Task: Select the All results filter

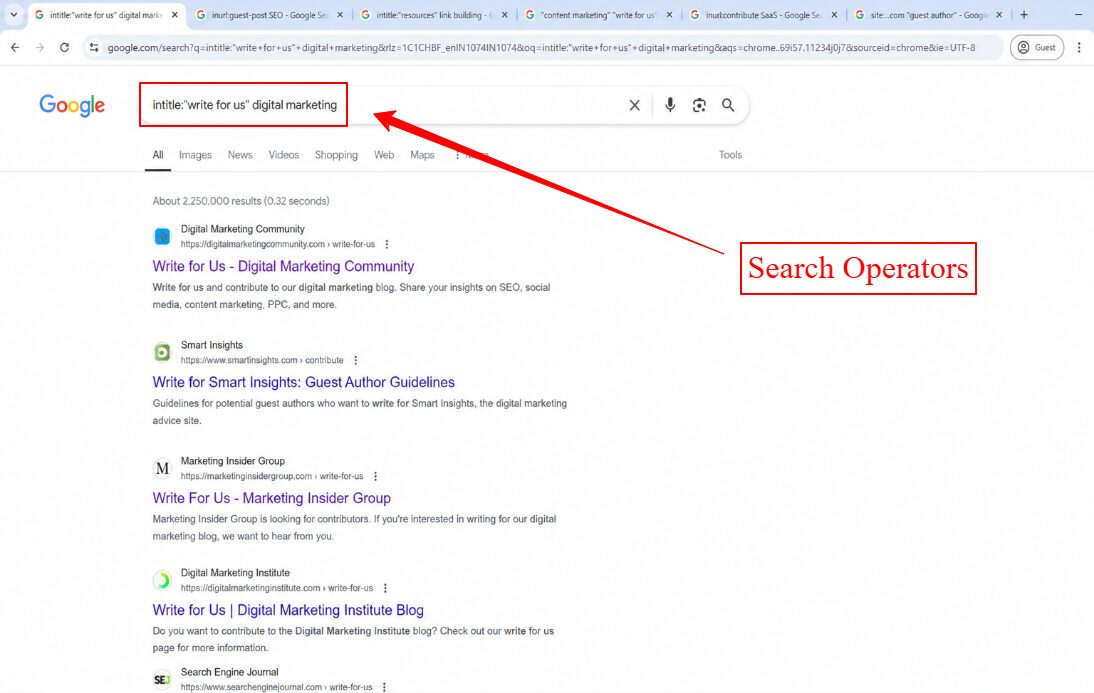Action: [x=158, y=155]
